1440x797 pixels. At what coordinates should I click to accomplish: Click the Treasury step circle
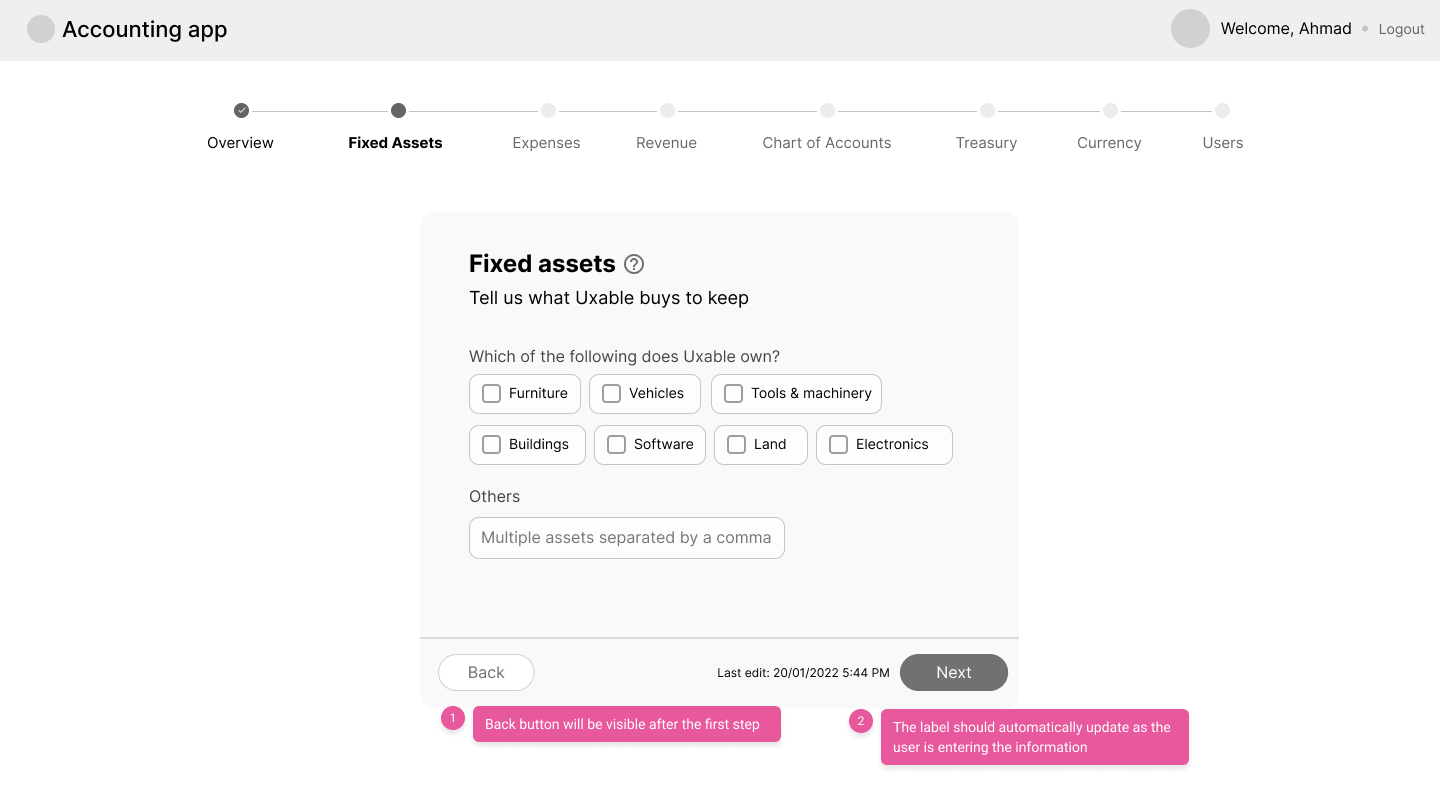986,111
